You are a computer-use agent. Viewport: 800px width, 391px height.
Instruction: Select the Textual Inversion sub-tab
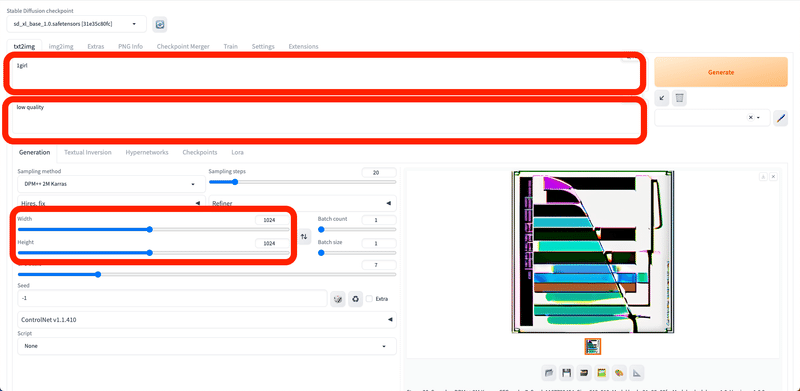tap(88, 152)
